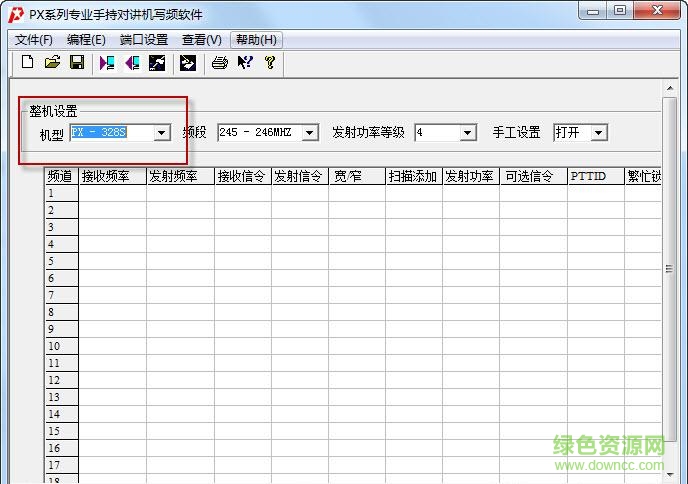Viewport: 688px width, 484px height.
Task: Click the write to radio icon
Action: coord(132,63)
